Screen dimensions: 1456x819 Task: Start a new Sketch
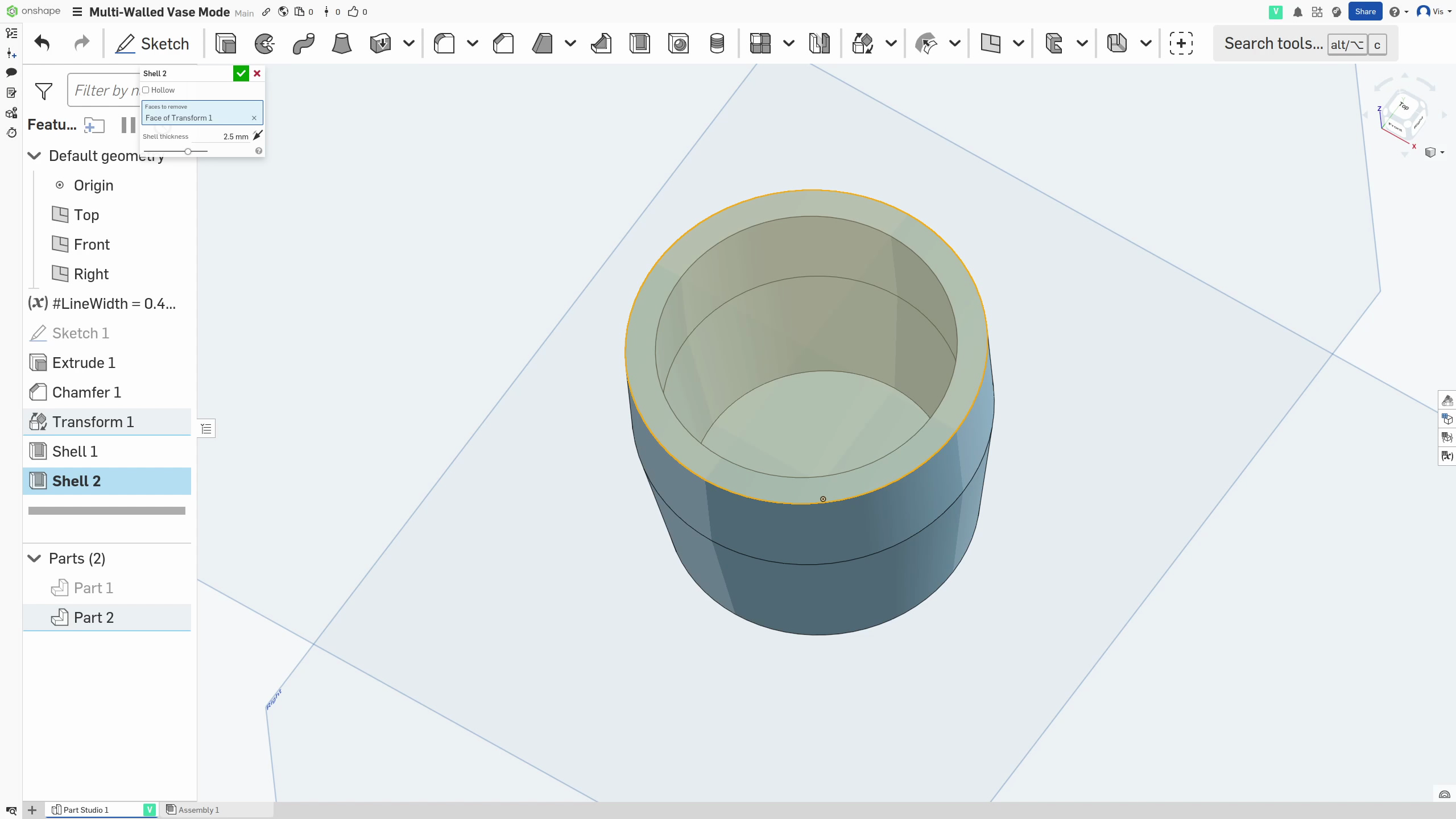point(152,43)
